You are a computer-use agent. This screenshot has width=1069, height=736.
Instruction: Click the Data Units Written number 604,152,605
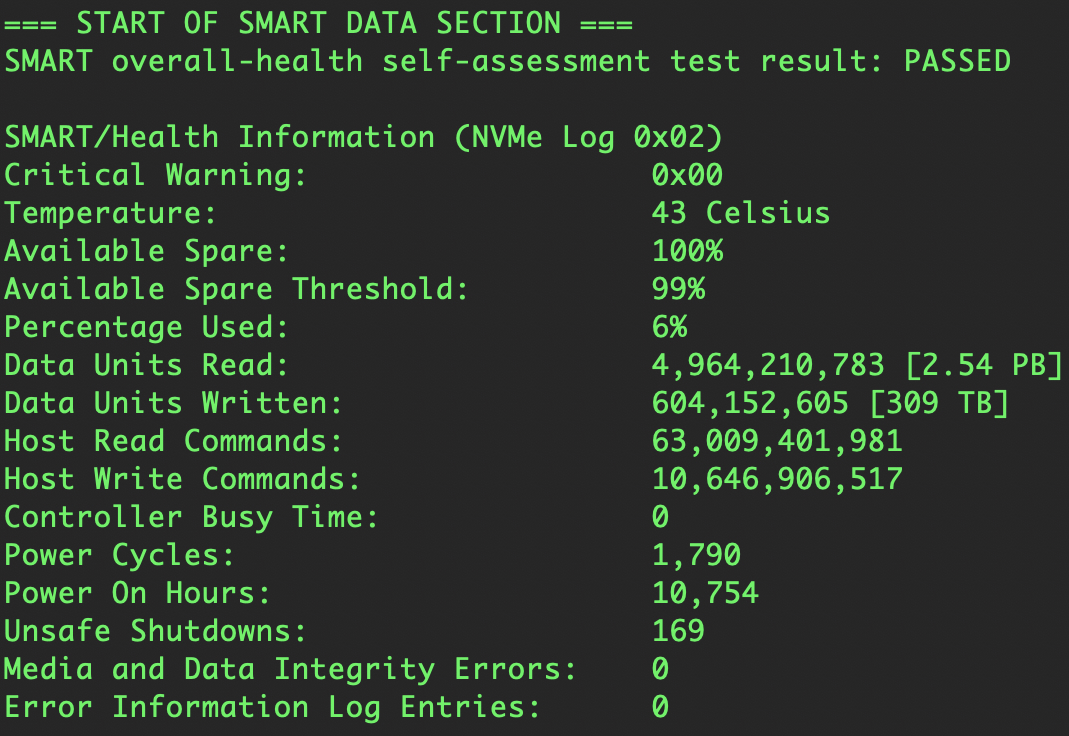point(750,403)
